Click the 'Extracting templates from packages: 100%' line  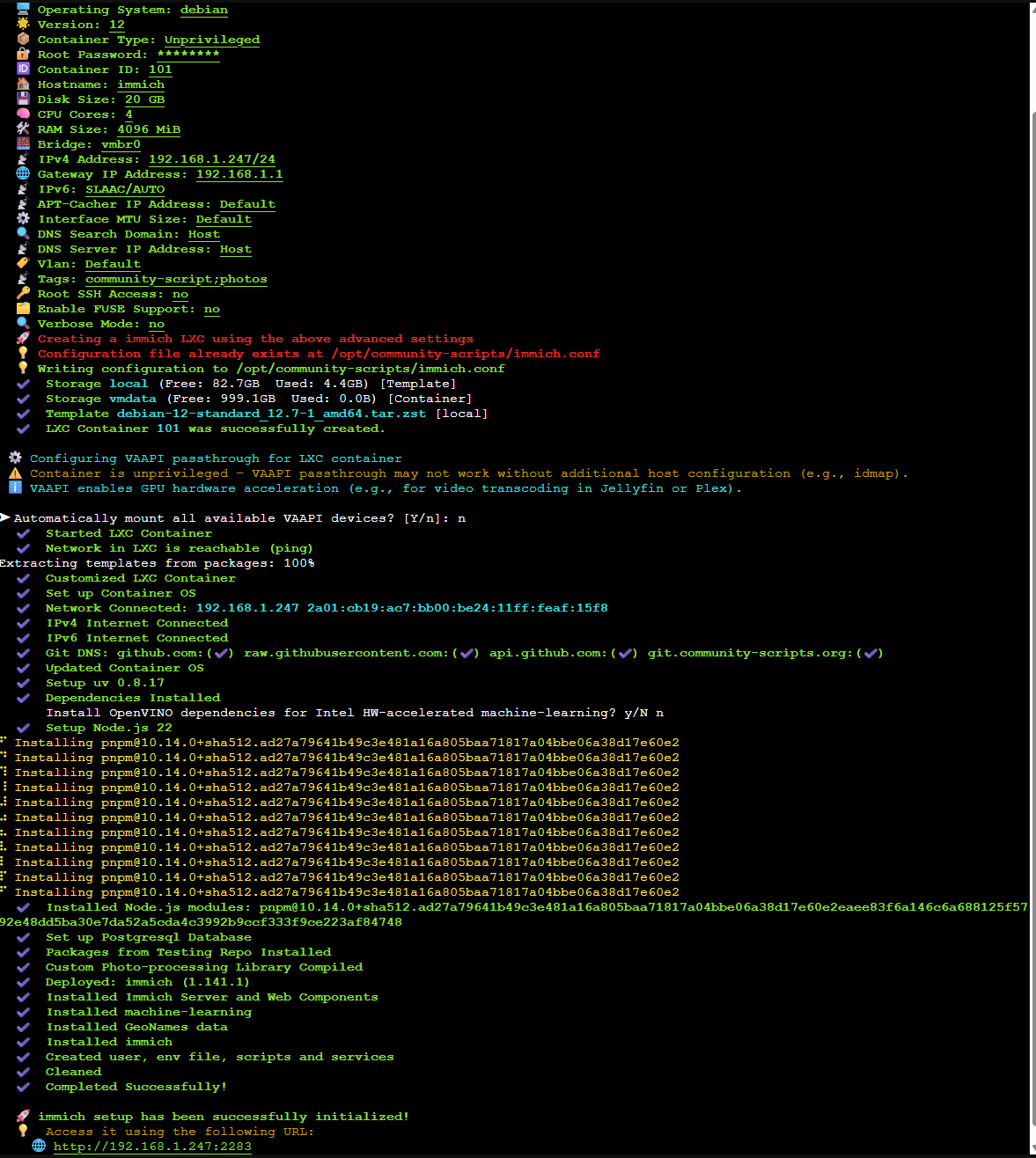click(158, 562)
